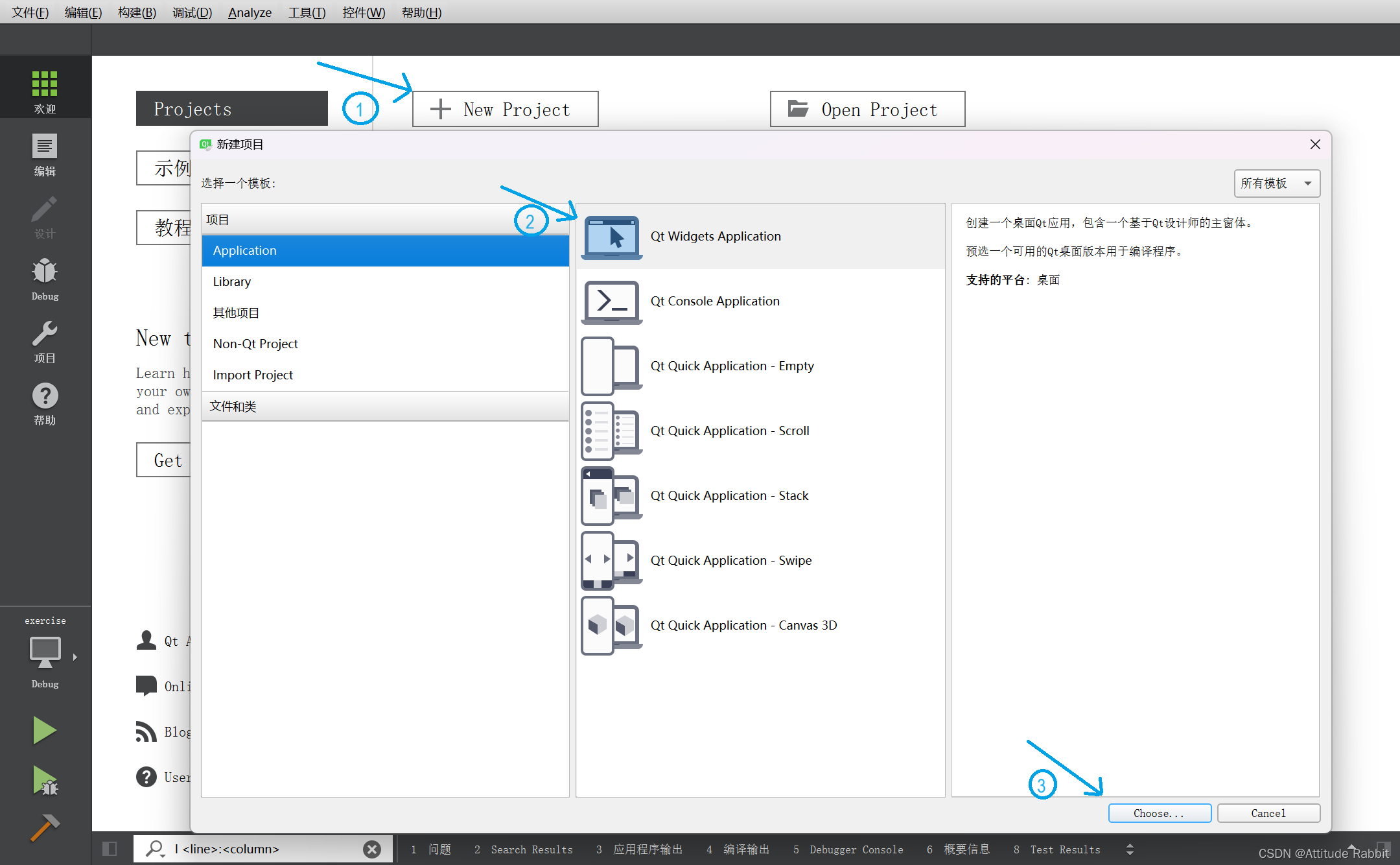This screenshot has width=1400, height=865.
Task: Click New Project button
Action: coord(504,109)
